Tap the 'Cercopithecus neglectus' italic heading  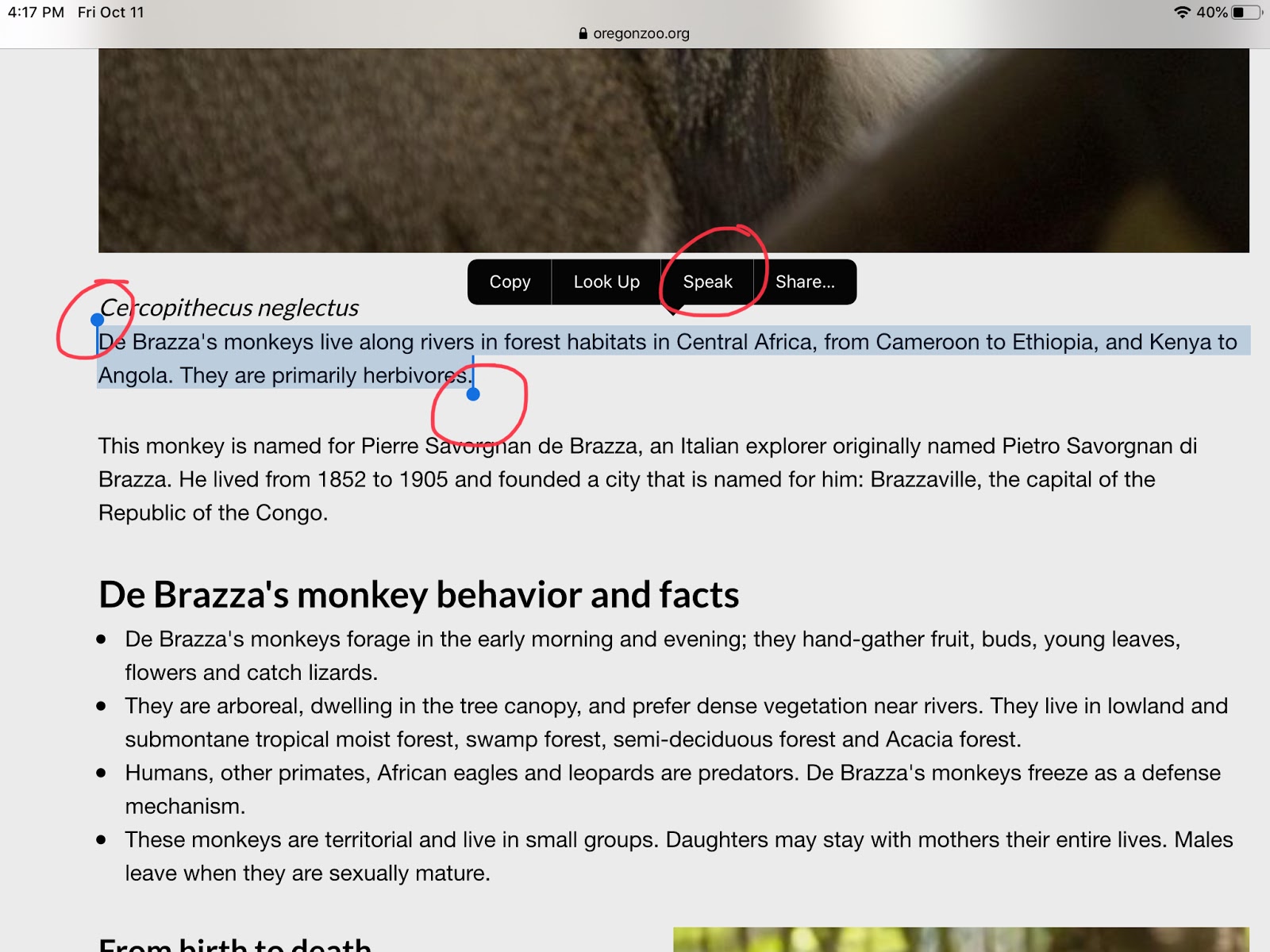(229, 308)
